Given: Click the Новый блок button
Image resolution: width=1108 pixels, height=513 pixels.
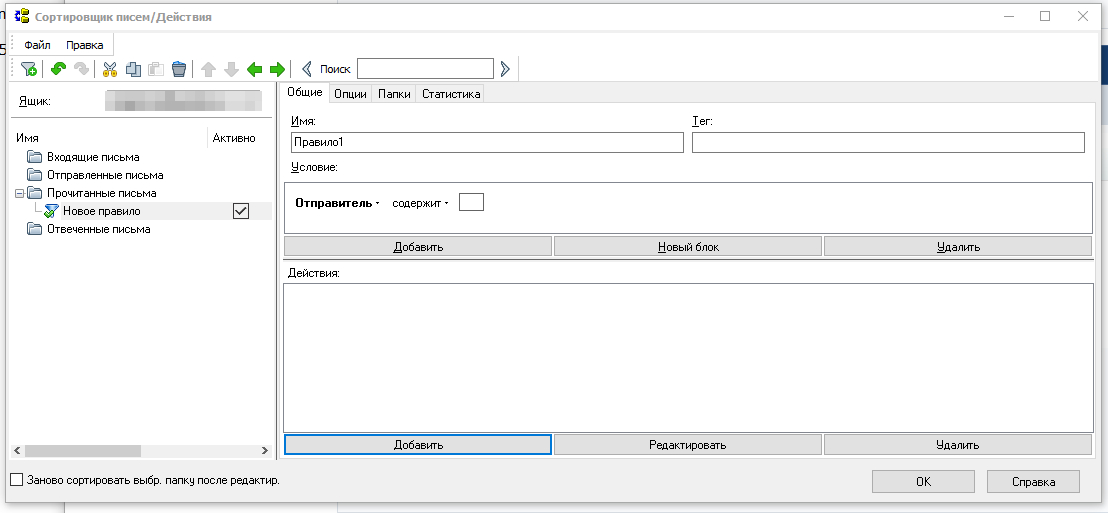Looking at the screenshot, I should (687, 246).
